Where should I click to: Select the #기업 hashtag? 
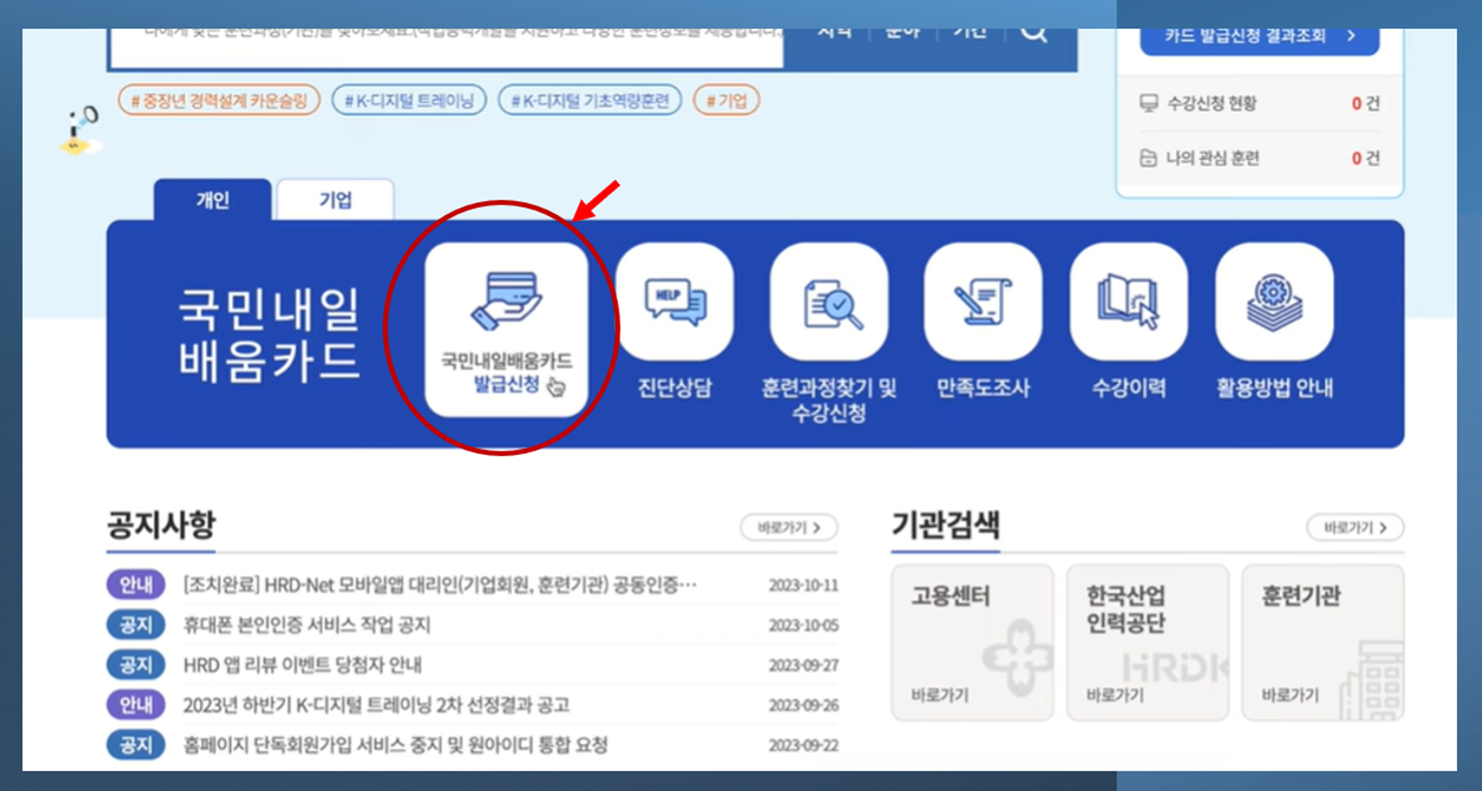[x=727, y=100]
